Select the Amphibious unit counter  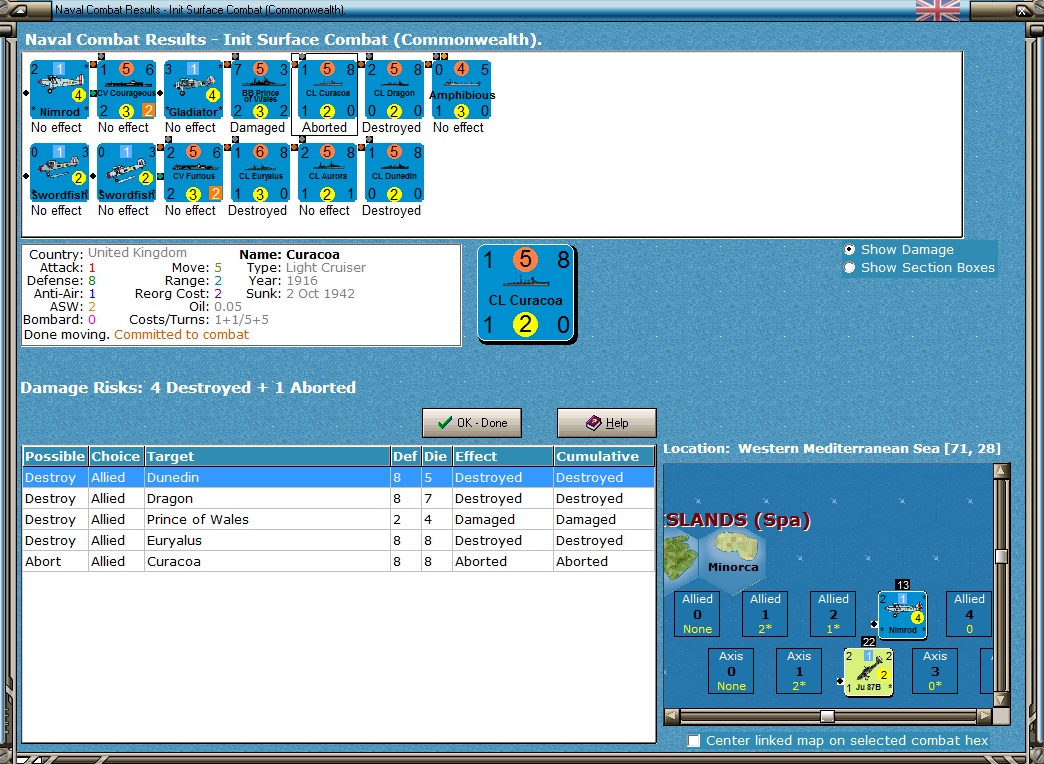(x=461, y=90)
